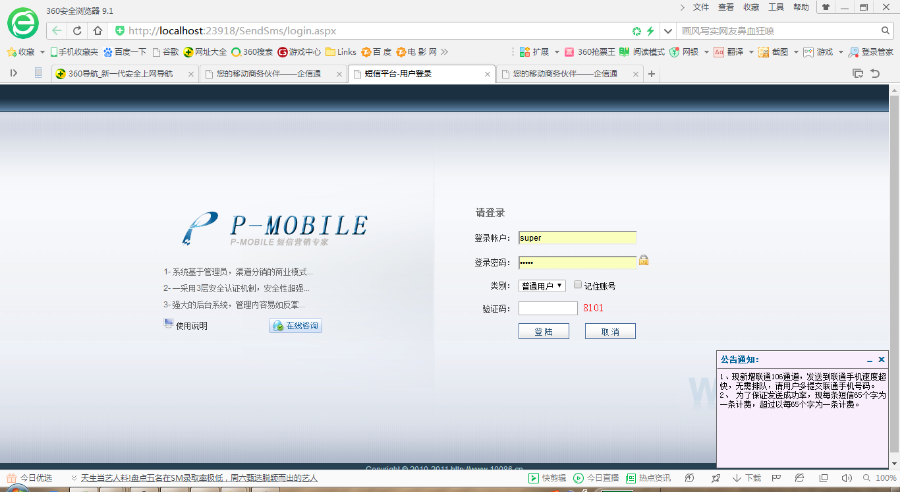The image size is (900, 492).
Task: Check the 记住账号 checkbox
Action: (578, 285)
